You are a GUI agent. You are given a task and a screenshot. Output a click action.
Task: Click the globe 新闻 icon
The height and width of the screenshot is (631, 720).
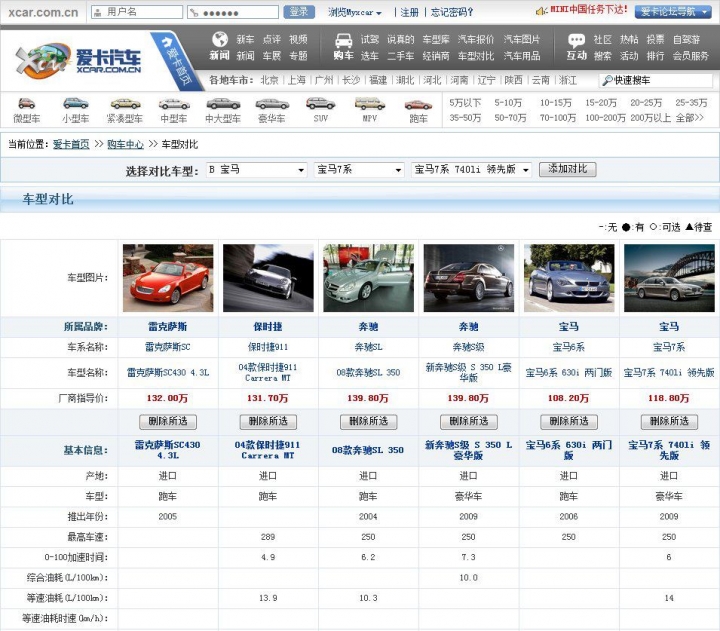click(219, 39)
